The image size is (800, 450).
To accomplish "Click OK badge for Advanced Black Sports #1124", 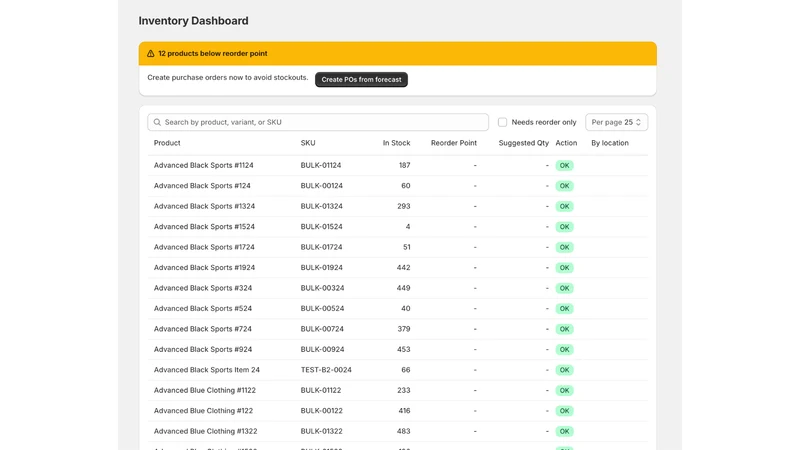I will tap(564, 165).
